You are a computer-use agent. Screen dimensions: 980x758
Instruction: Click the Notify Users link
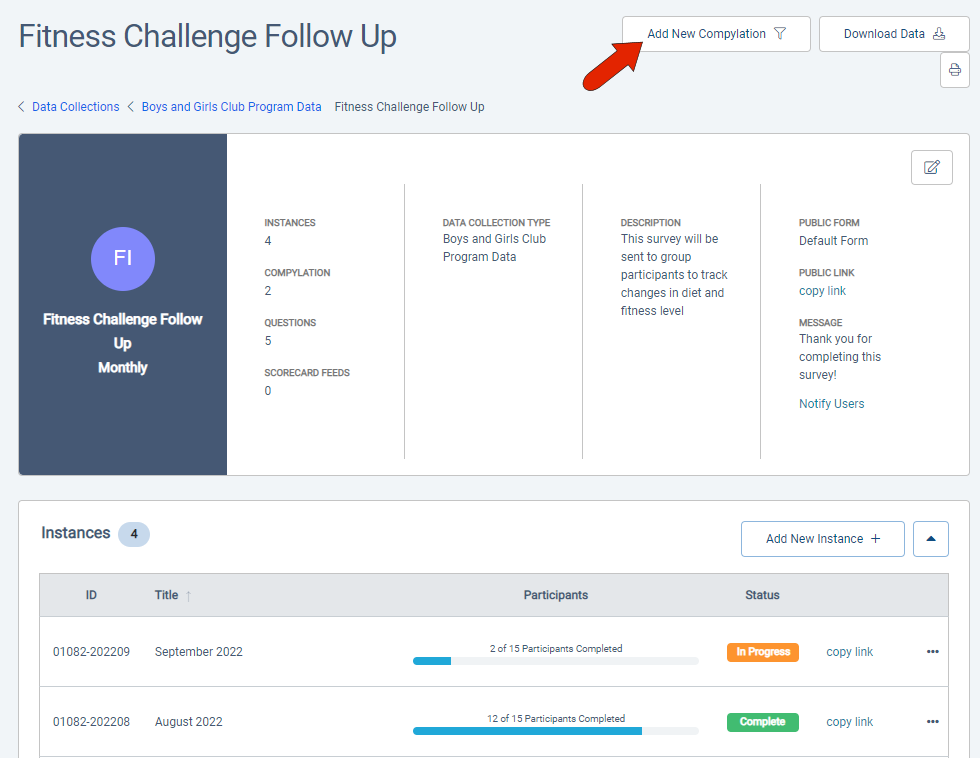tap(831, 404)
